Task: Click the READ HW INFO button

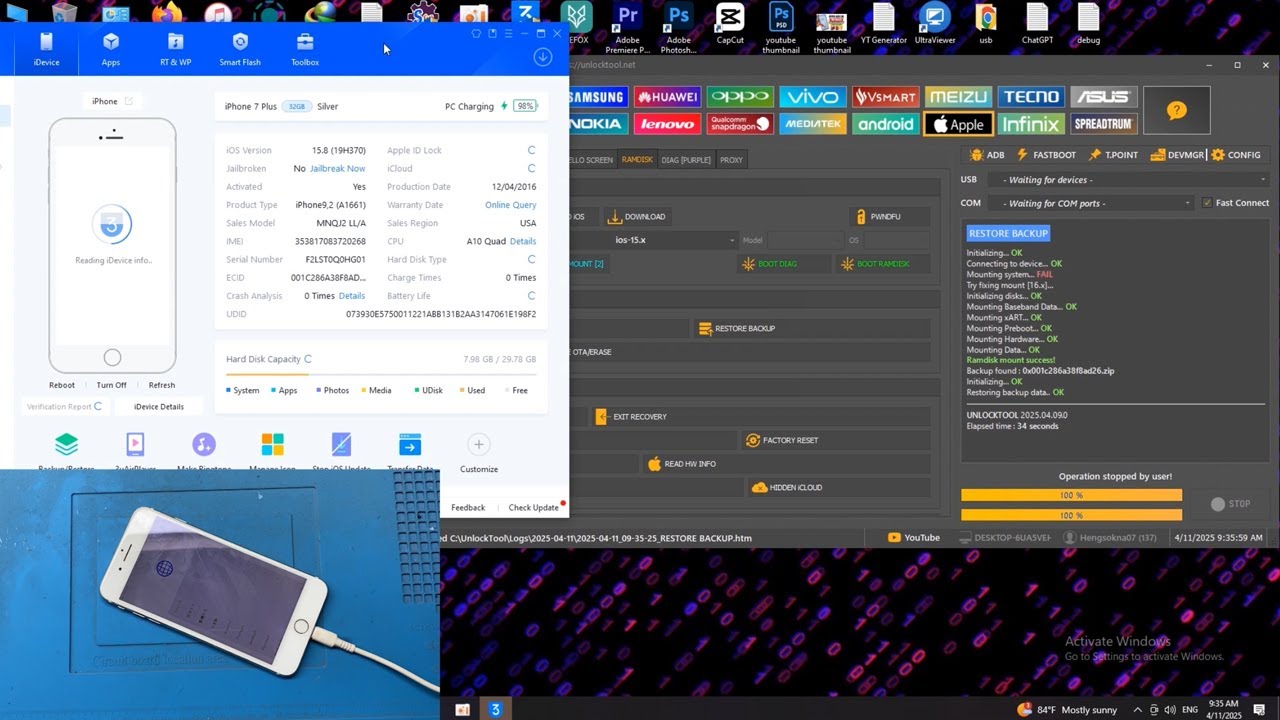Action: click(787, 464)
